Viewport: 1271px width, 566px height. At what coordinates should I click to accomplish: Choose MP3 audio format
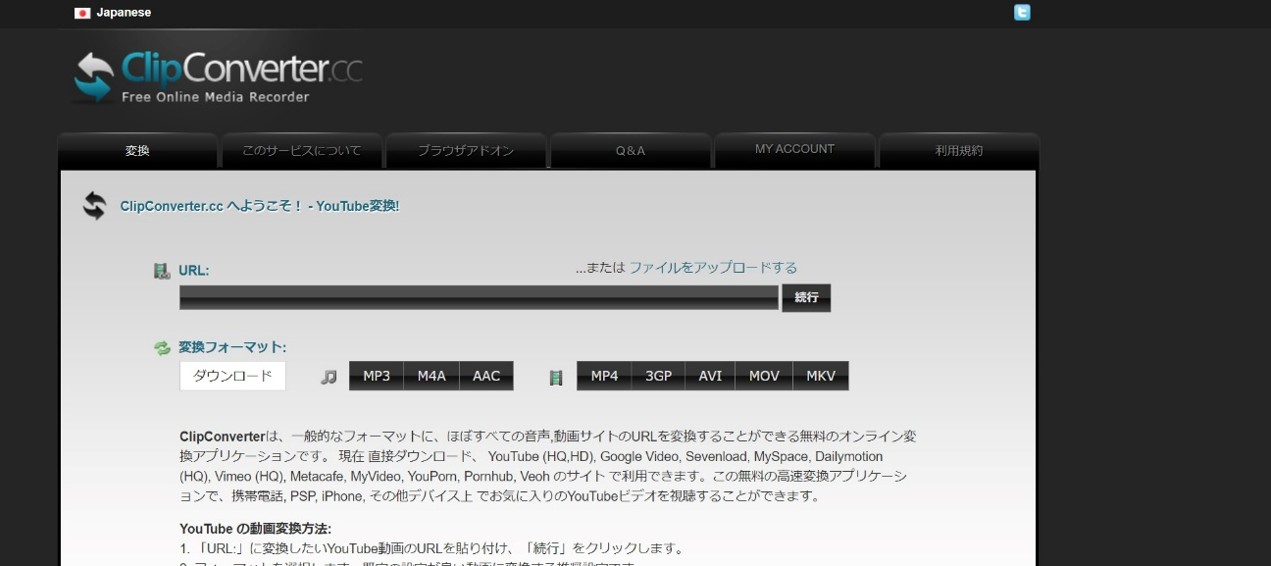pos(377,376)
